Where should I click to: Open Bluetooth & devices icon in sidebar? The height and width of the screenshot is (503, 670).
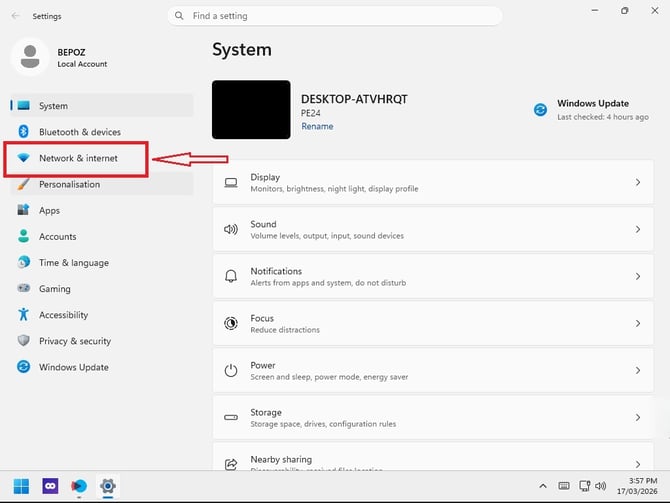[x=24, y=132]
